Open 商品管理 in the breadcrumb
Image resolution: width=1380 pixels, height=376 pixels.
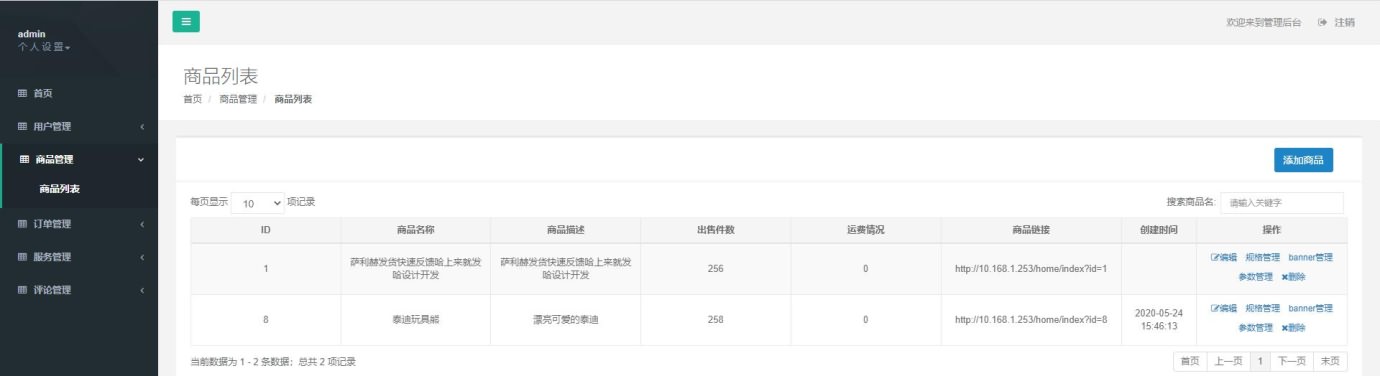[238, 99]
